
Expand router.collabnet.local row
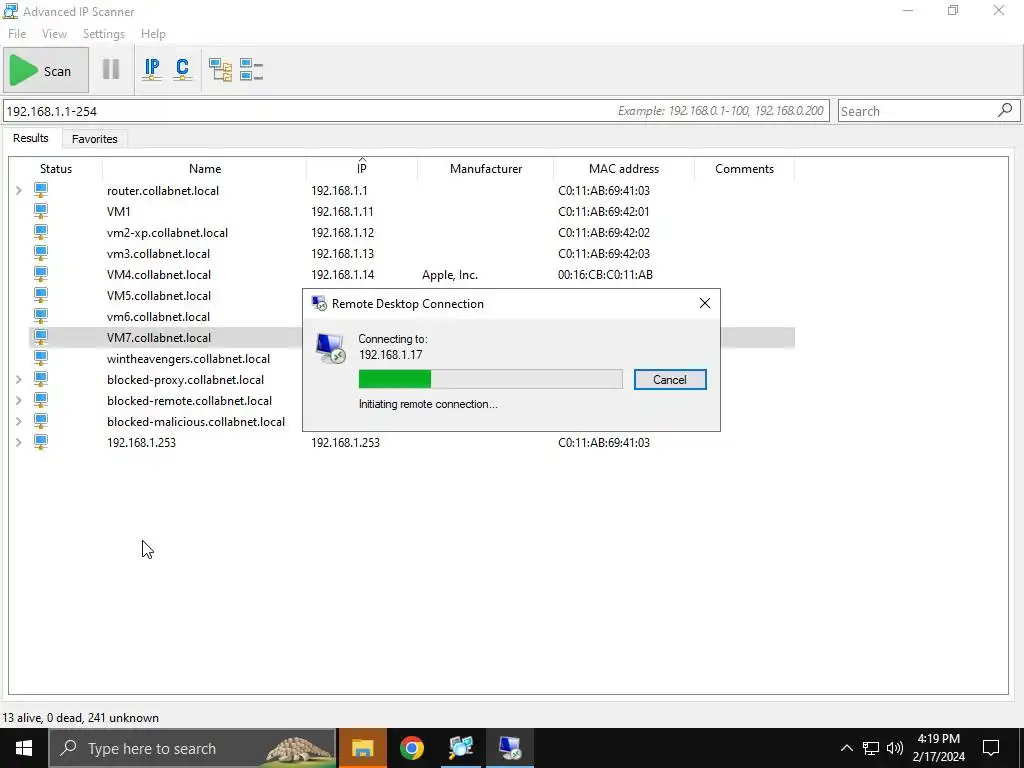(x=19, y=191)
